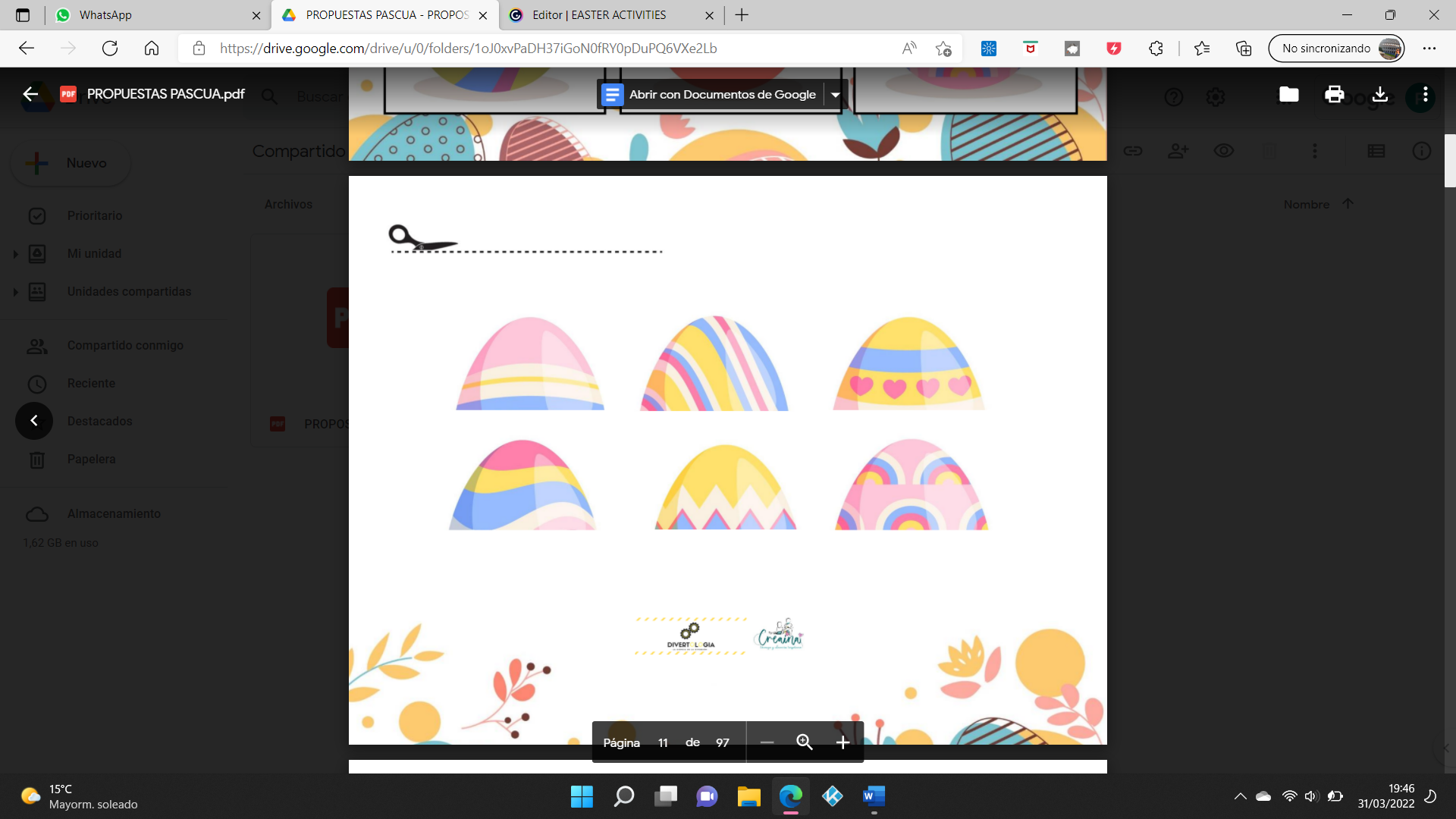Open Compartido conmigo
1456x819 pixels.
(x=125, y=345)
